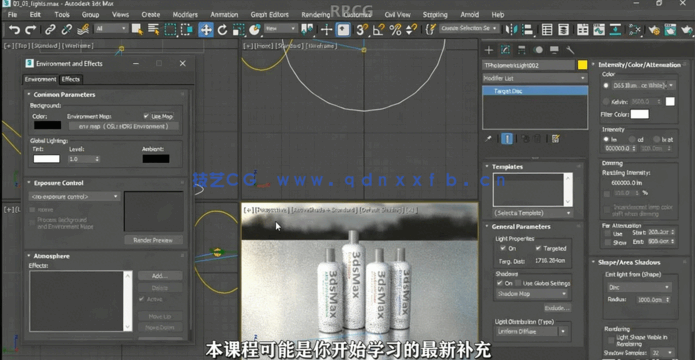Click the Radius value field
Screen dimensions: 695x360
tap(651, 300)
